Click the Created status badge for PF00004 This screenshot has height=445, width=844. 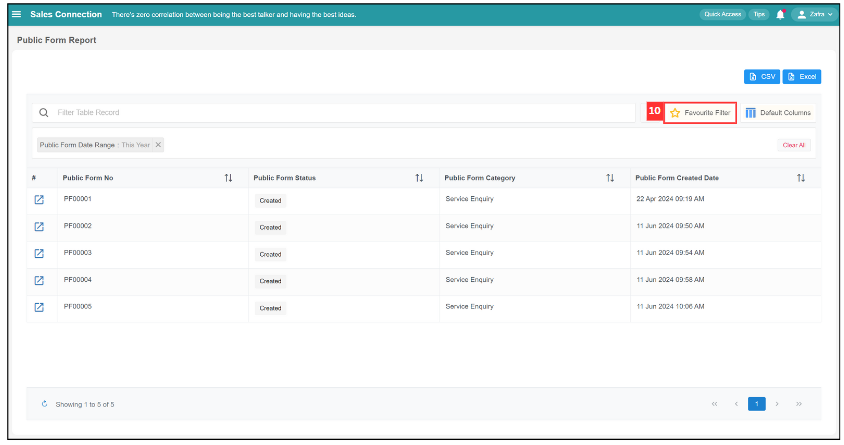[x=270, y=281]
